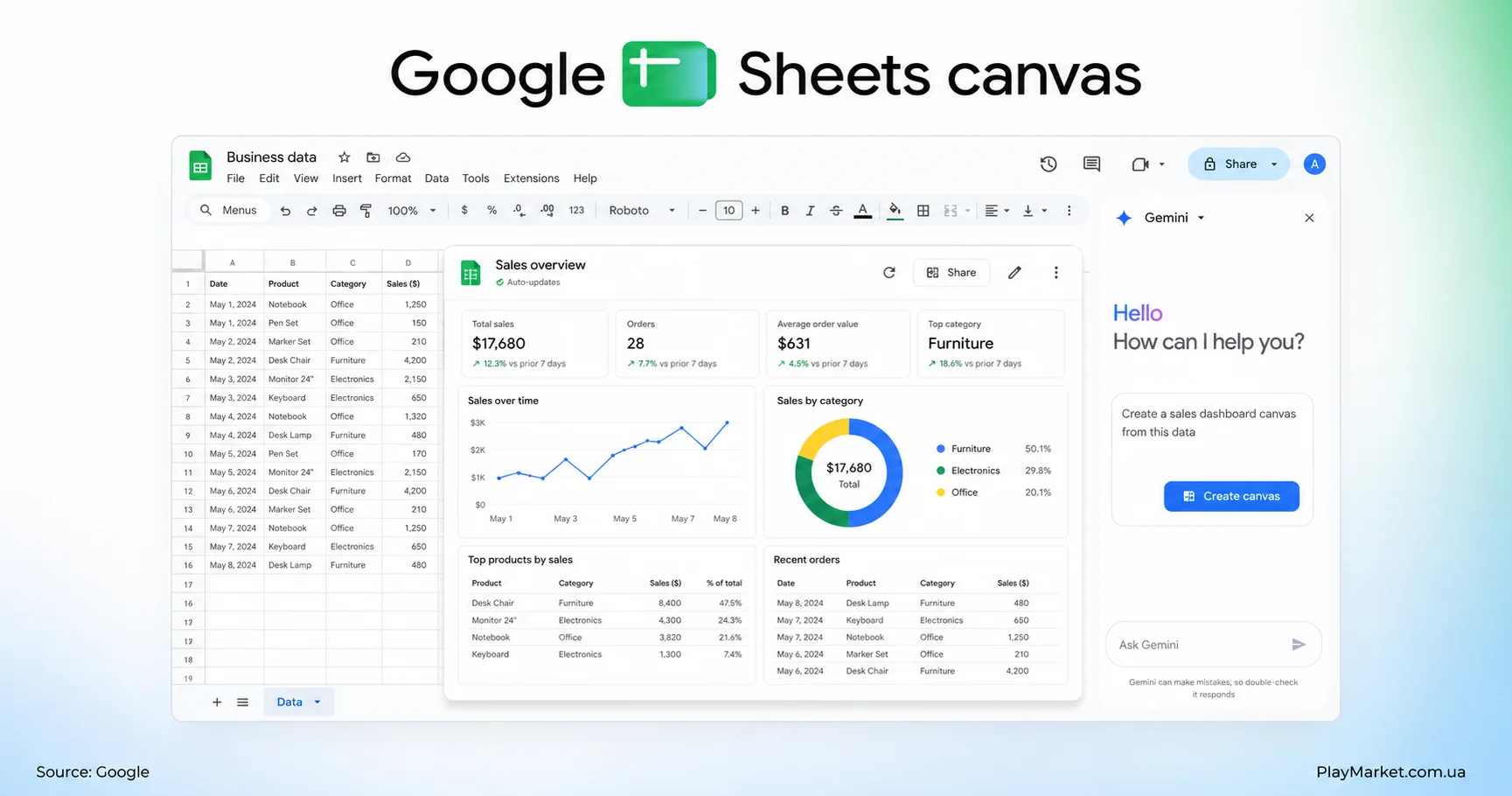The image size is (1512, 796).
Task: Open the Insert menu
Action: (x=347, y=178)
